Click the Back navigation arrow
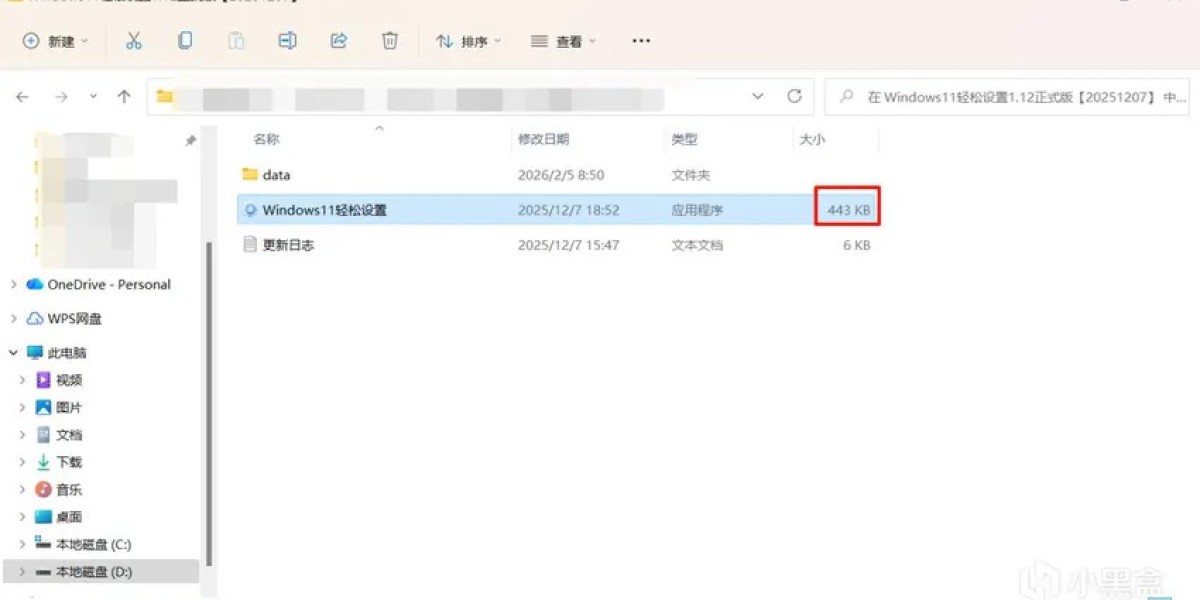Image resolution: width=1200 pixels, height=600 pixels. pyautogui.click(x=23, y=97)
